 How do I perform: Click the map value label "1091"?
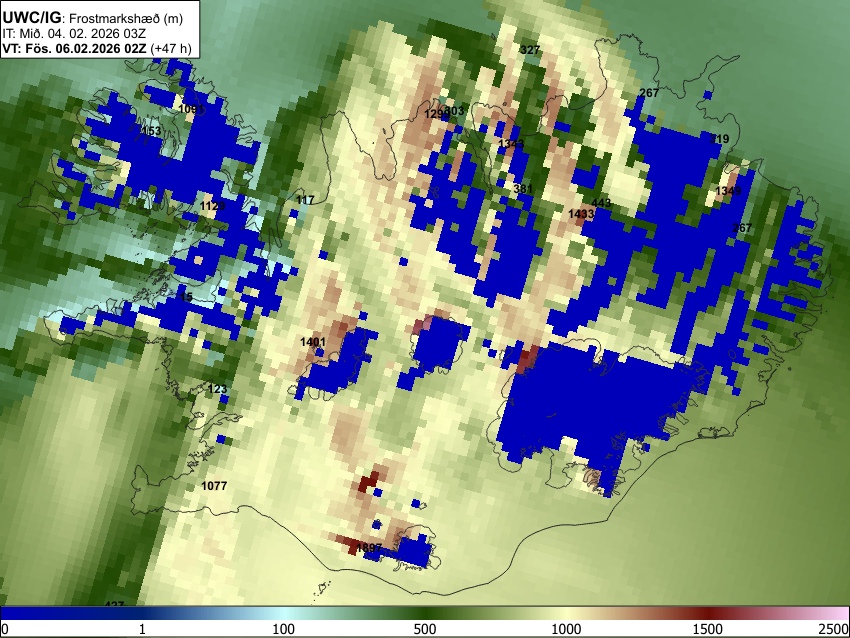(x=191, y=109)
